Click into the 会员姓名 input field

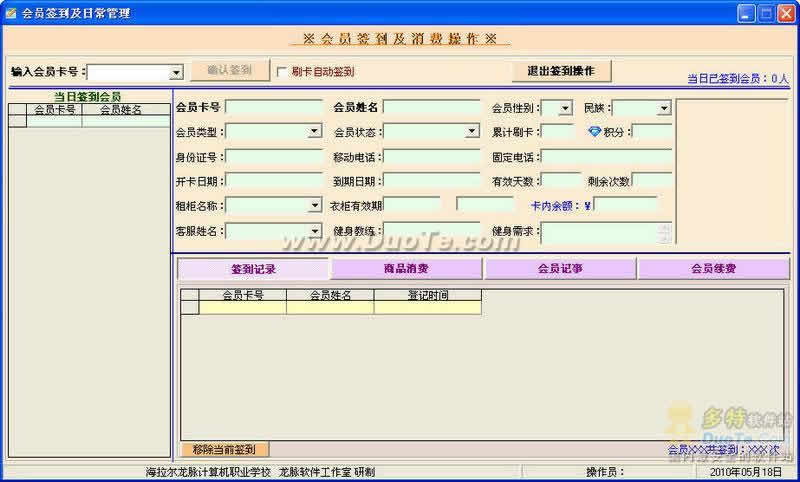pyautogui.click(x=431, y=107)
